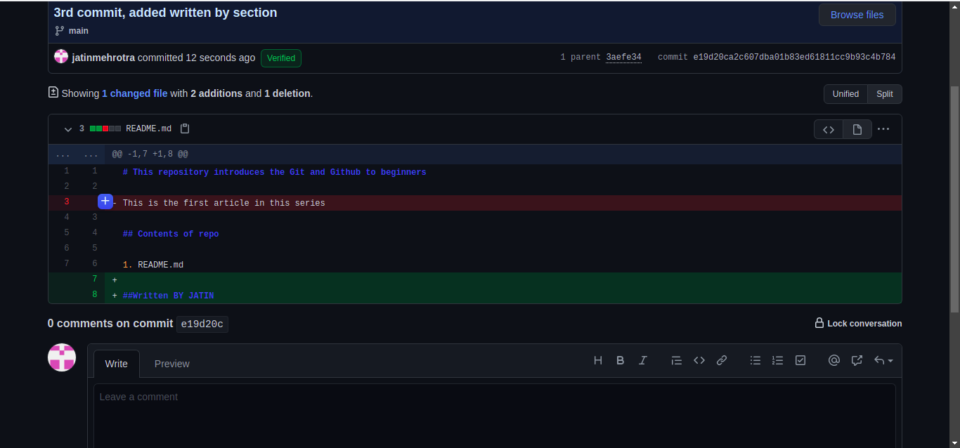The width and height of the screenshot is (960, 448).
Task: Click the Leave a comment text area
Action: tap(495, 416)
